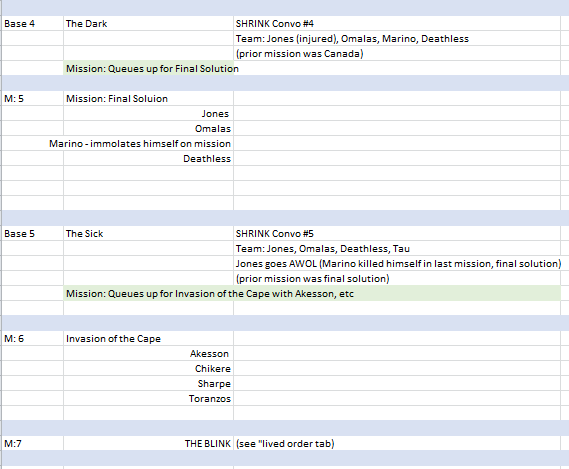Image resolution: width=569 pixels, height=469 pixels.
Task: Click the Team: Jones (injured) cell
Action: point(397,38)
